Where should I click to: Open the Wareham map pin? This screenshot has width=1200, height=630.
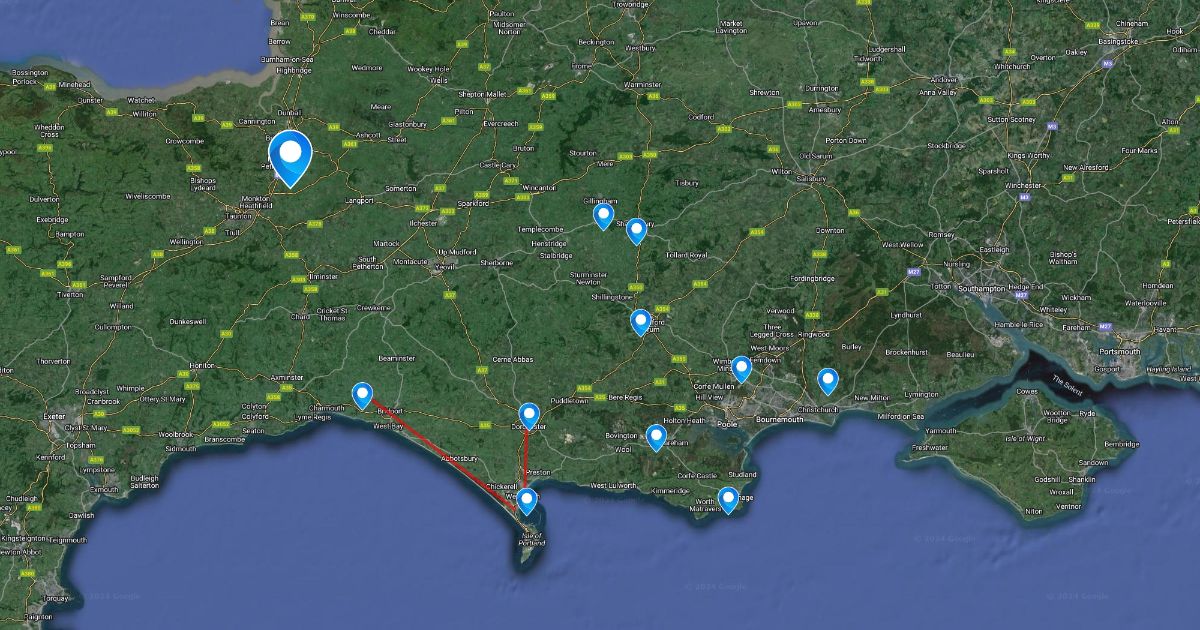[x=655, y=437]
